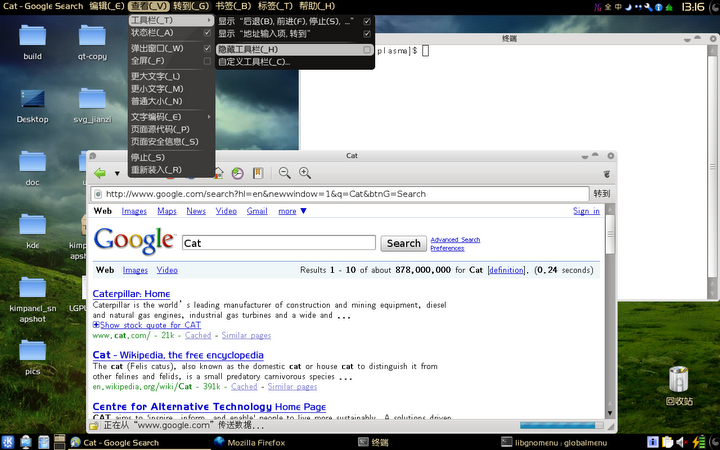The height and width of the screenshot is (450, 720).
Task: Expand the 工具栏(_T) submenu
Action: click(171, 20)
